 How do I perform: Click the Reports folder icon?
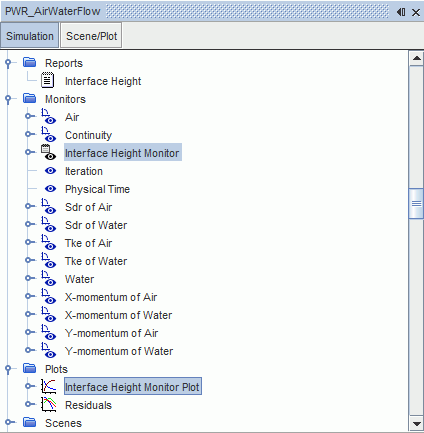30,62
